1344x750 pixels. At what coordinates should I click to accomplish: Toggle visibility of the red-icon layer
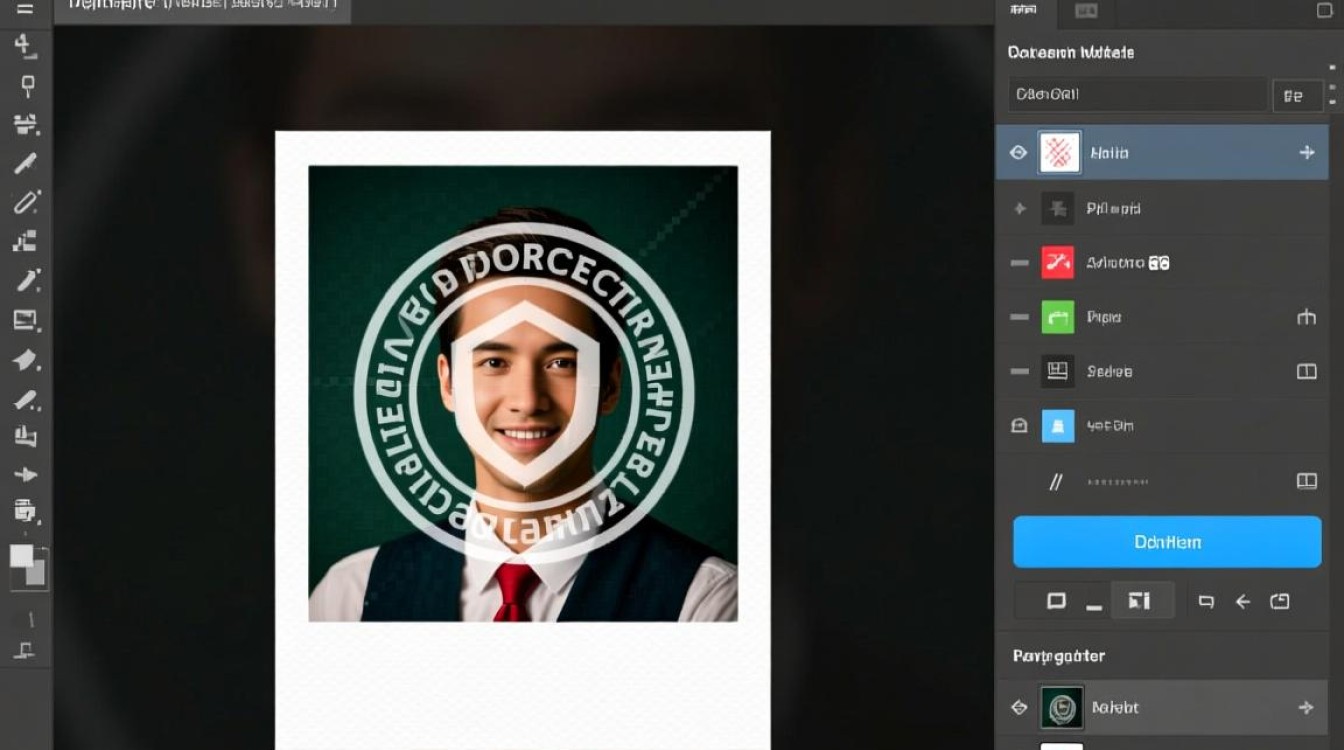[1019, 263]
